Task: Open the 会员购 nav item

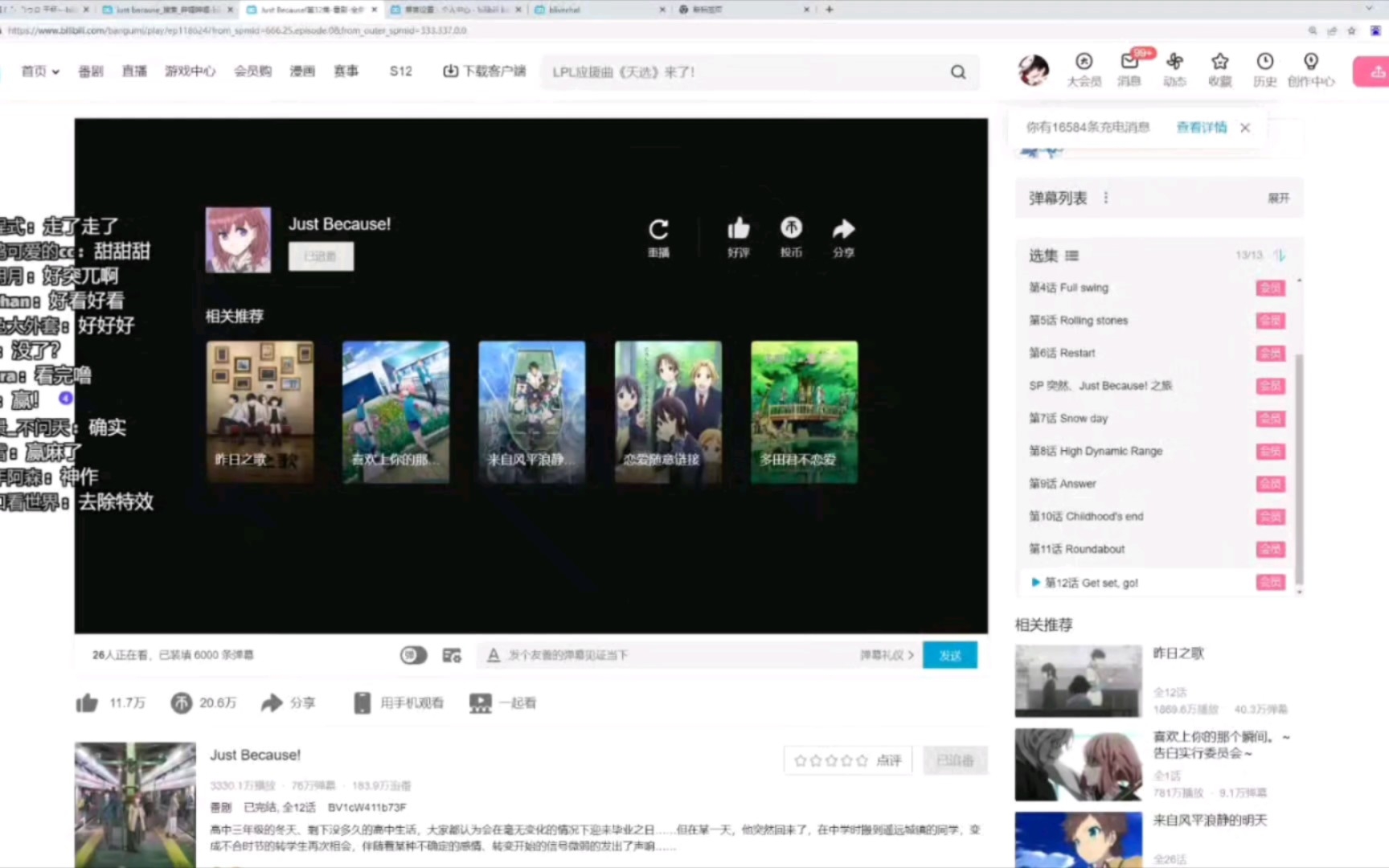Action: coord(252,72)
